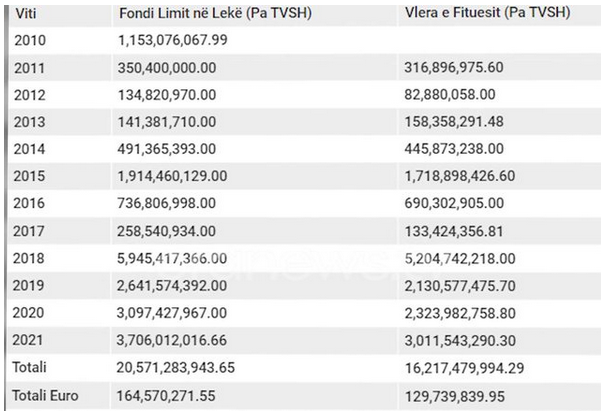The width and height of the screenshot is (601, 419).
Task: Select the 2018 limit fund 5,945,417,366.00
Action: click(x=175, y=258)
